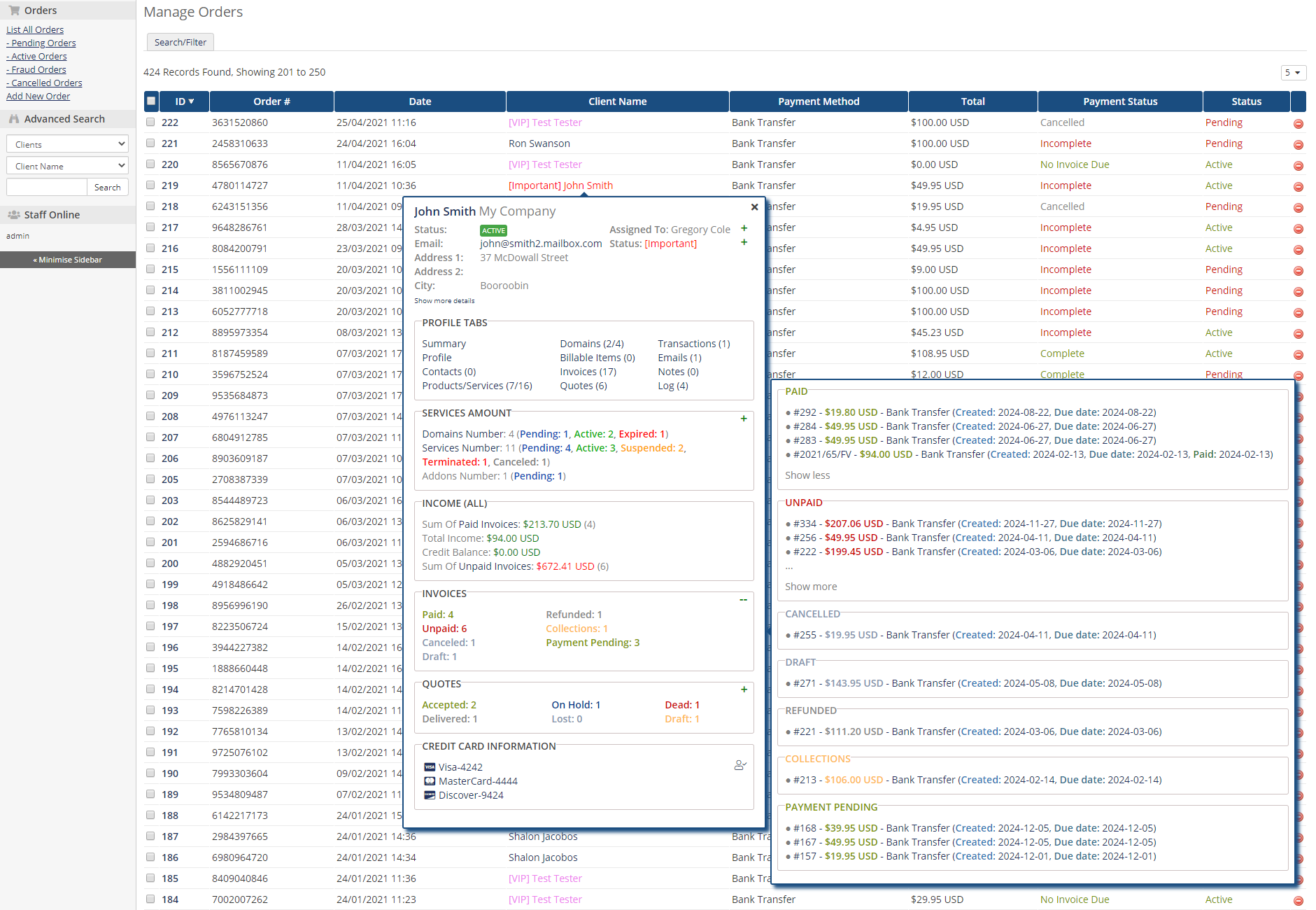Check the checkbox for order ID 200
Image resolution: width=1316 pixels, height=910 pixels.
(150, 563)
